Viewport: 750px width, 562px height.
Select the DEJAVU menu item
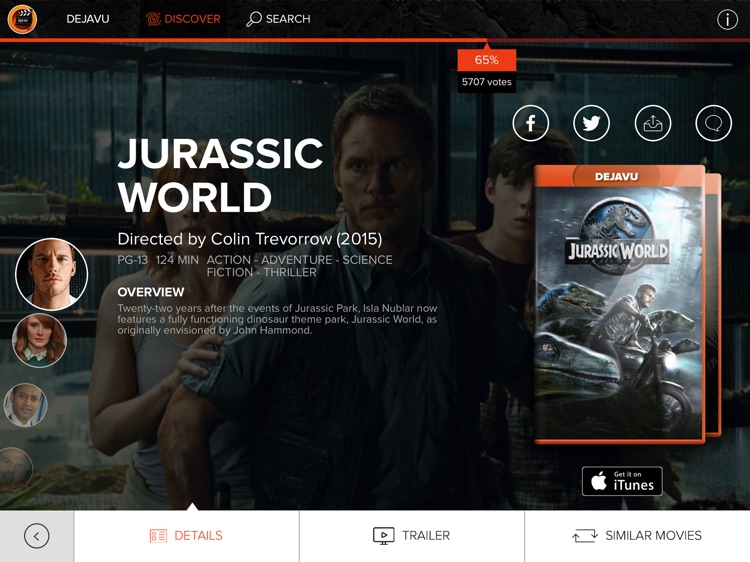point(88,19)
